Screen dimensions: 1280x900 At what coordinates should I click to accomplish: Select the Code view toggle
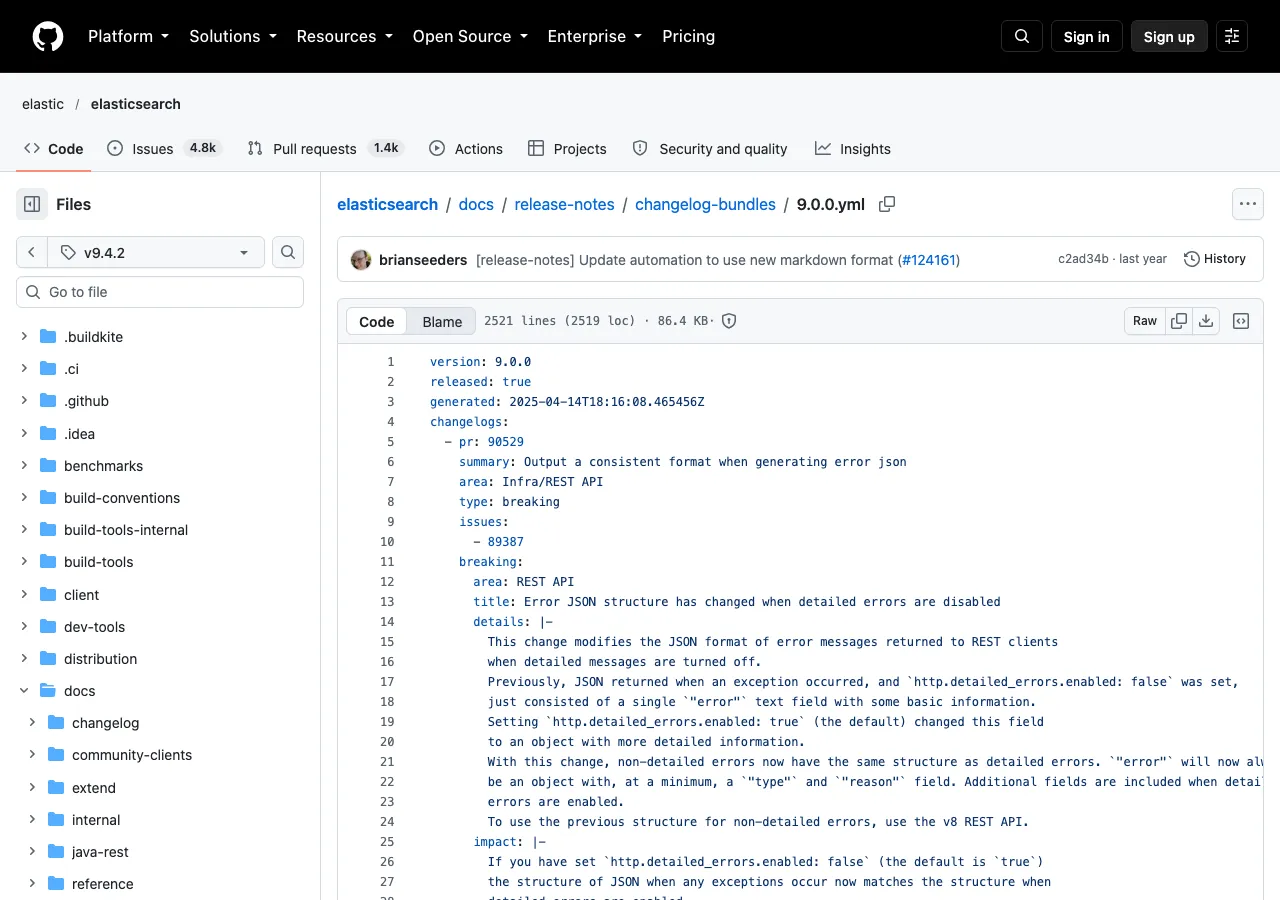coord(377,321)
